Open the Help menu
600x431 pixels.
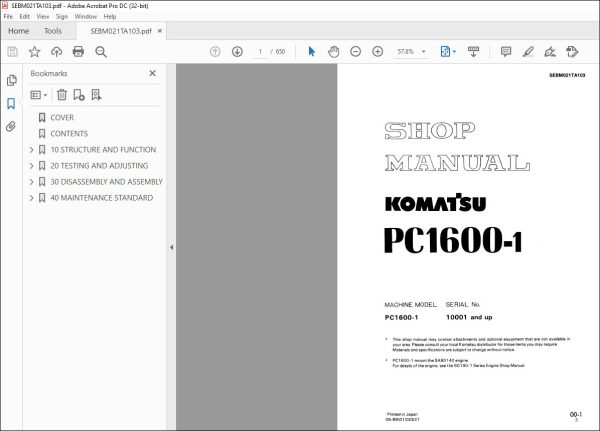110,16
